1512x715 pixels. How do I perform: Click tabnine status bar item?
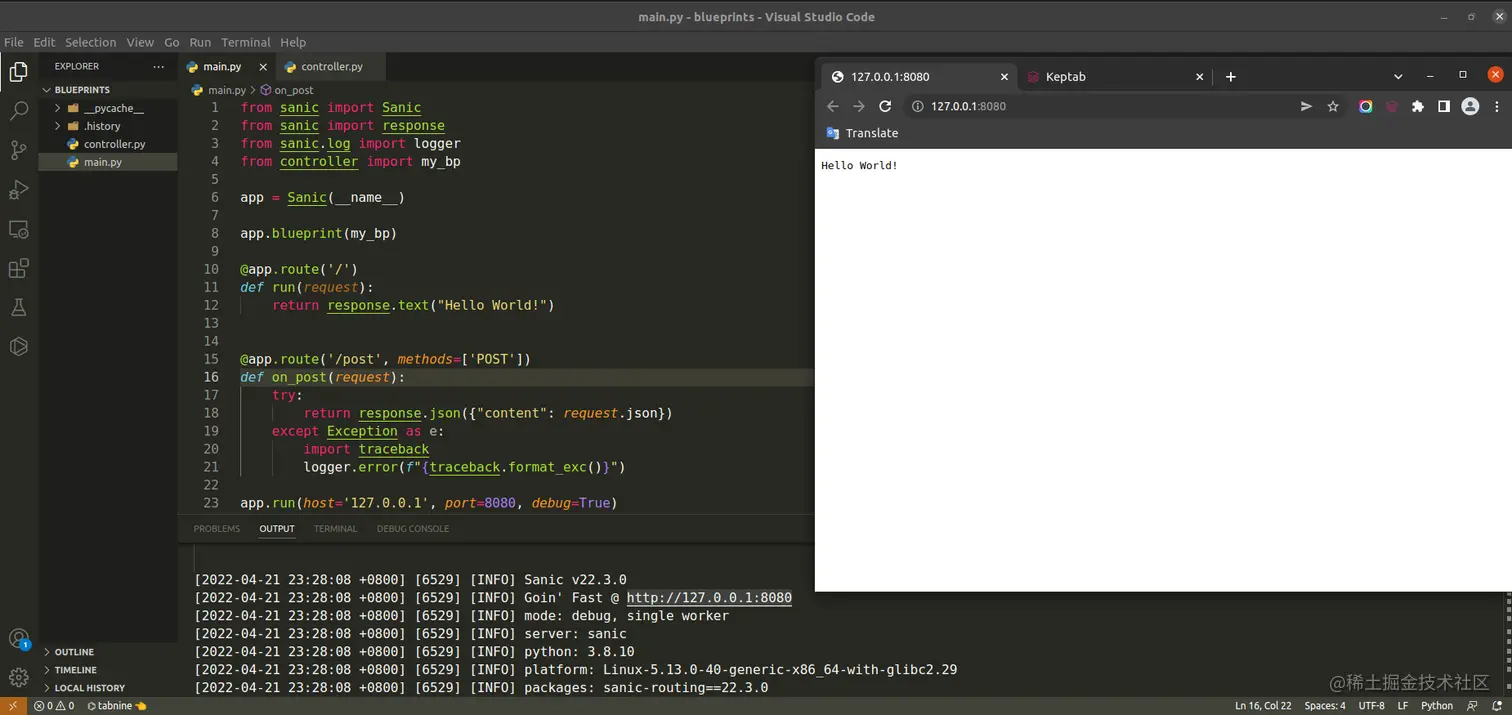pos(116,706)
